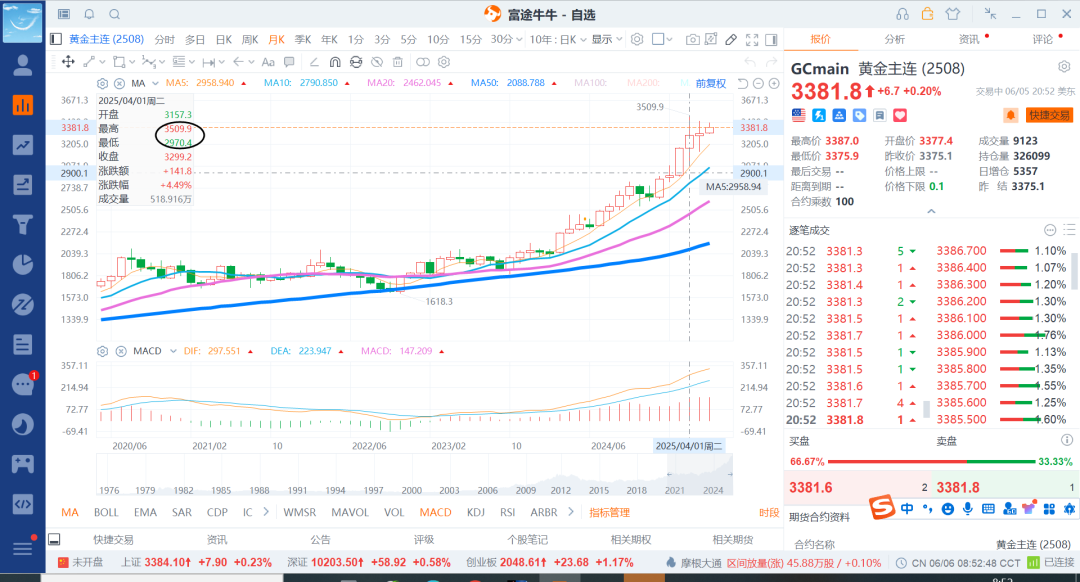Switch to the 分析 tab
This screenshot has width=1080, height=582.
pos(894,39)
